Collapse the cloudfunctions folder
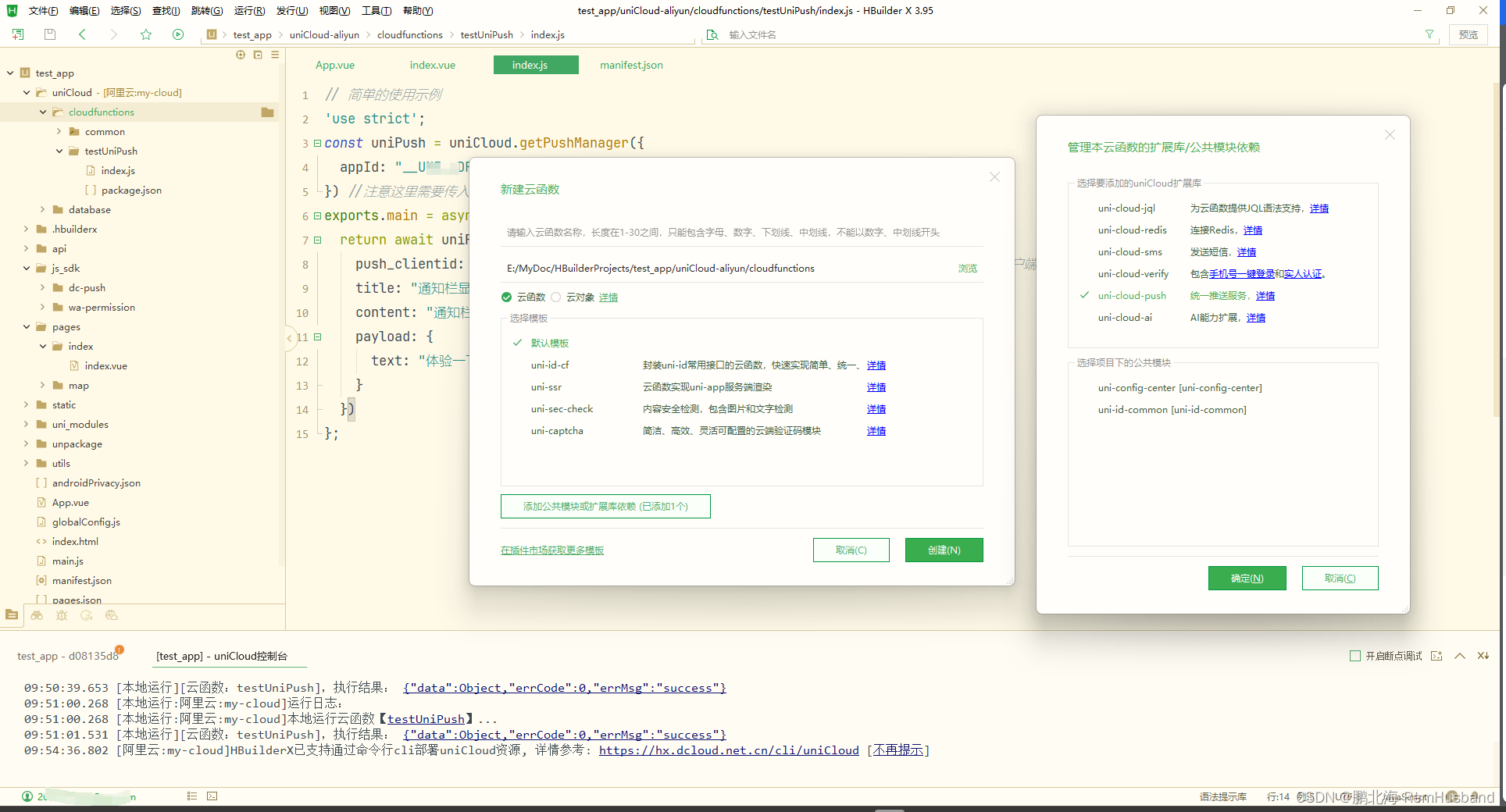 coord(43,112)
